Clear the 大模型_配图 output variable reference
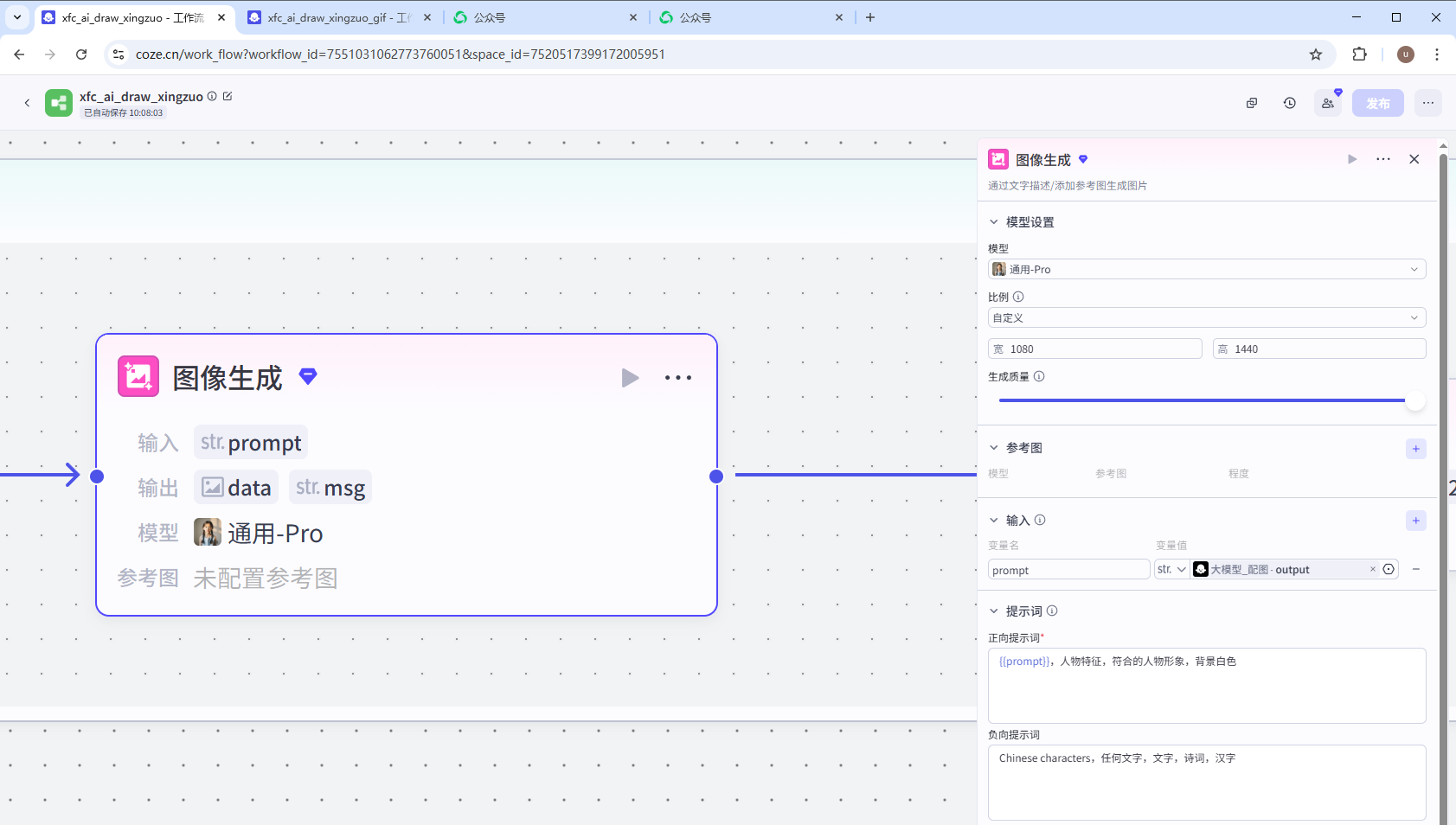Screen dimensions: 1456x825 pyautogui.click(x=1373, y=569)
